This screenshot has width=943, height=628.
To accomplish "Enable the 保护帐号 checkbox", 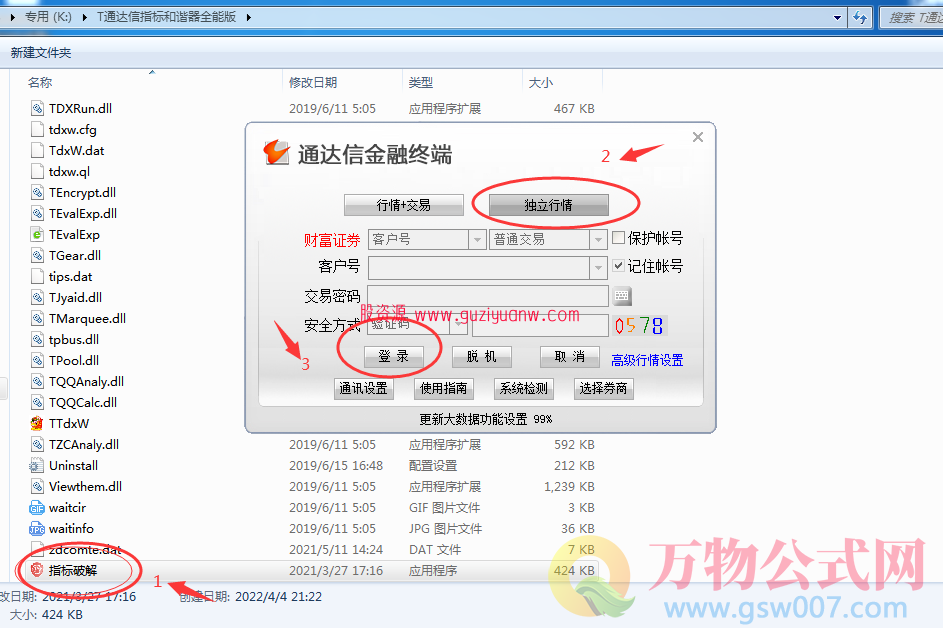I will 618,238.
